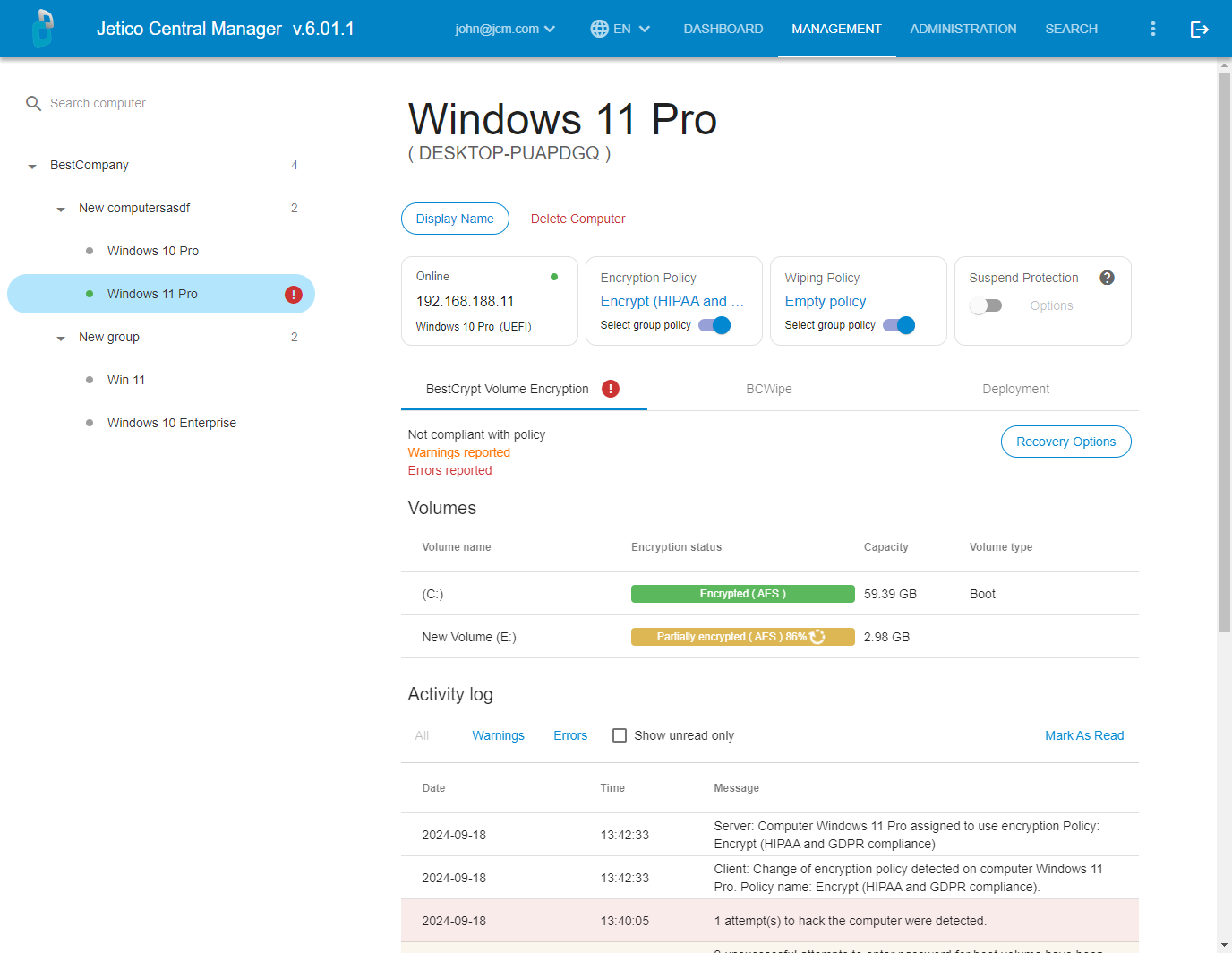Select Windows 11 Pro in tree

(x=152, y=294)
